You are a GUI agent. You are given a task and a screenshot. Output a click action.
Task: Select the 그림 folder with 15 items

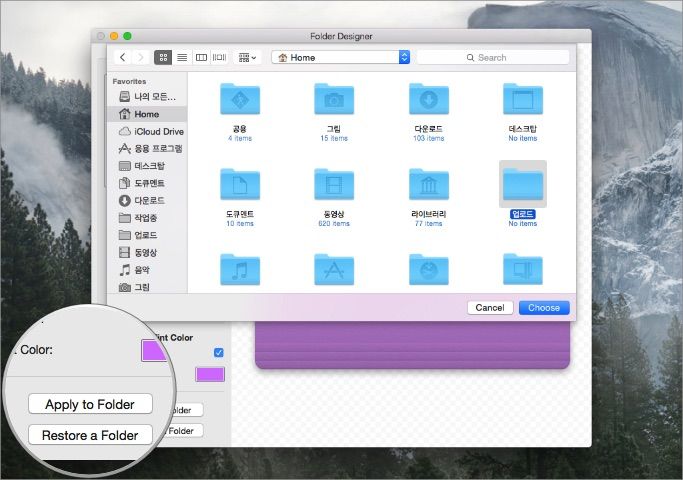[334, 99]
